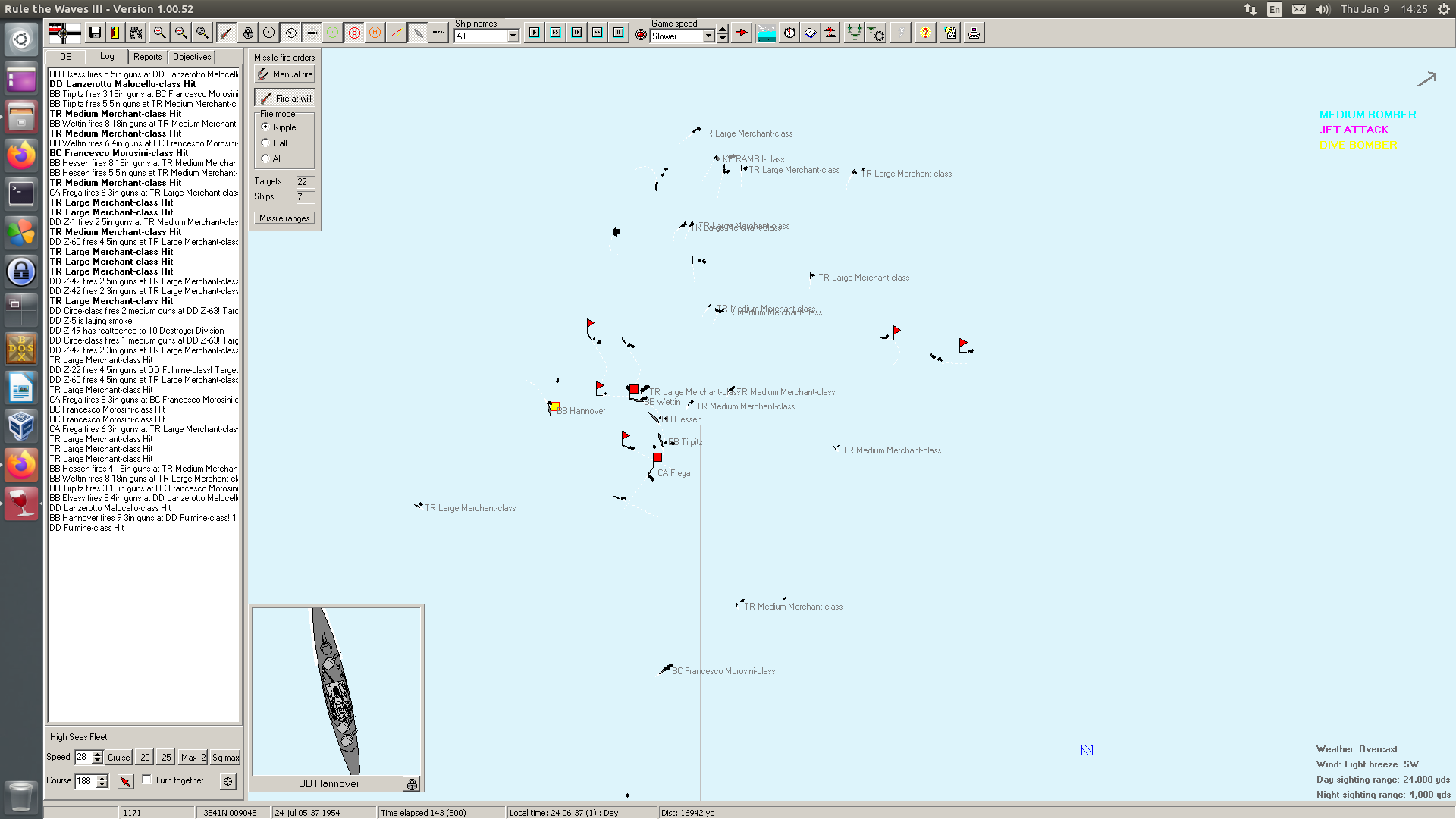Toggle the gun fire display icon
This screenshot has width=1456, height=819.
[x=226, y=33]
